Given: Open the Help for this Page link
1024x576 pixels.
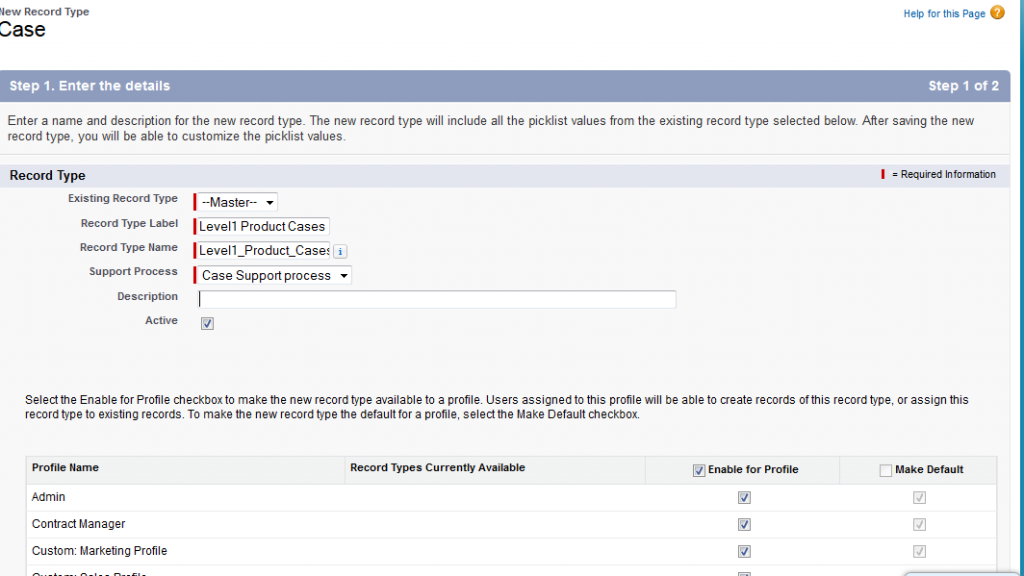Looking at the screenshot, I should pyautogui.click(x=943, y=14).
